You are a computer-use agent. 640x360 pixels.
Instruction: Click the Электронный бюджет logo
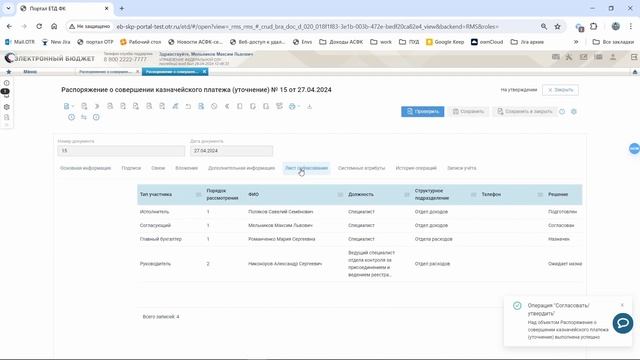[49, 58]
